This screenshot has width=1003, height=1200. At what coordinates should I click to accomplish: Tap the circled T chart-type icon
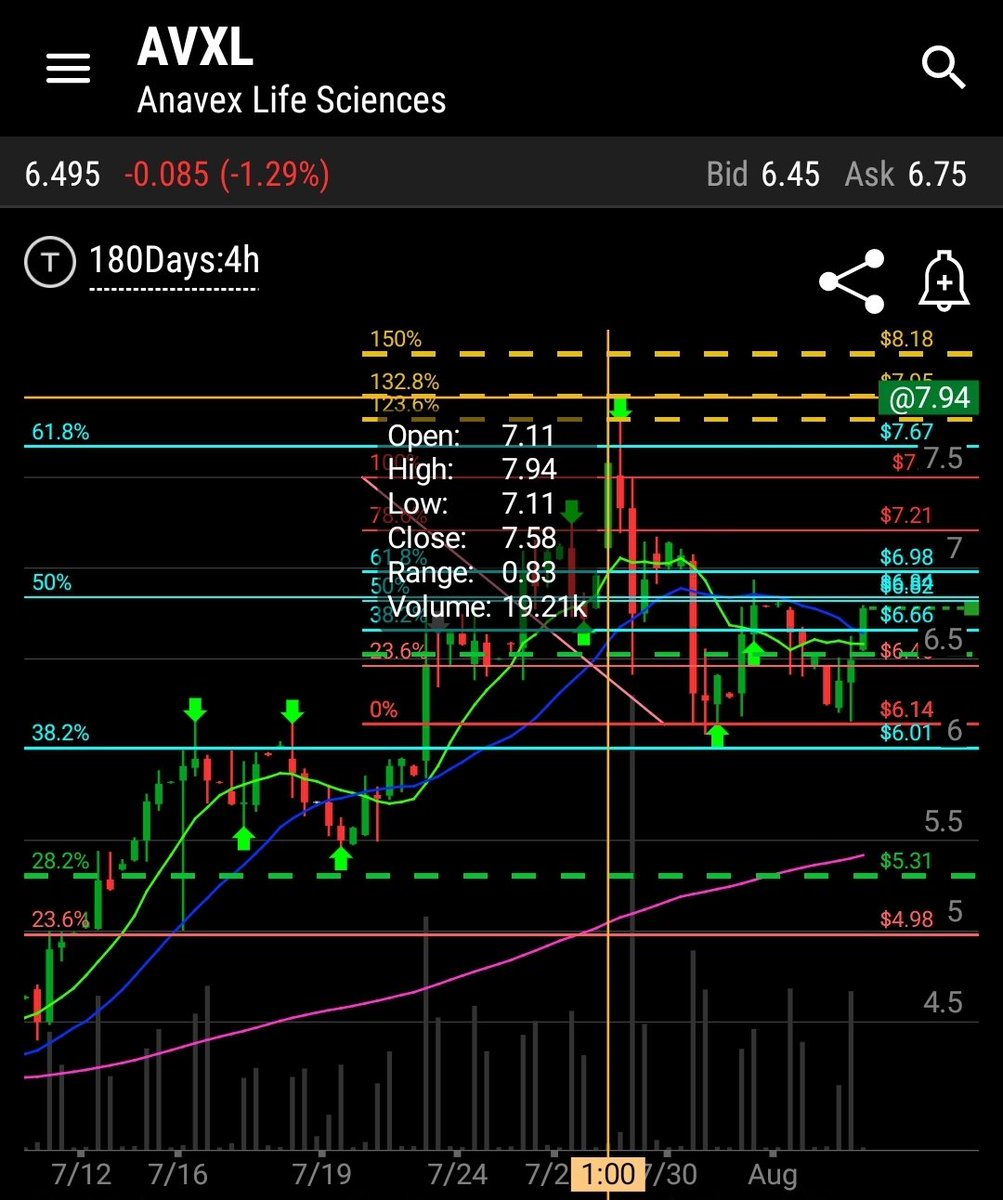[50, 263]
